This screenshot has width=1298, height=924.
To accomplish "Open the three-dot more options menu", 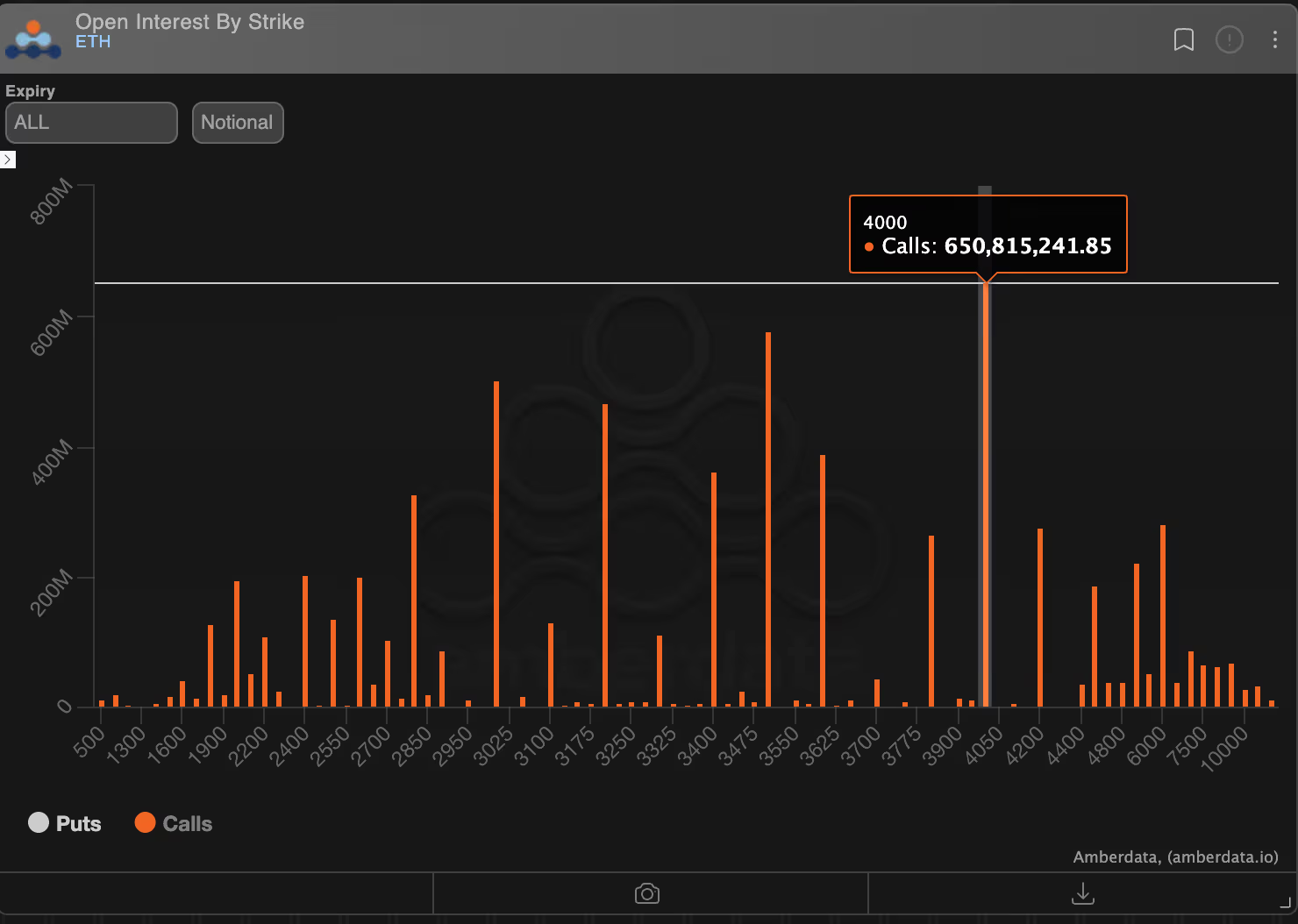I will click(x=1274, y=39).
